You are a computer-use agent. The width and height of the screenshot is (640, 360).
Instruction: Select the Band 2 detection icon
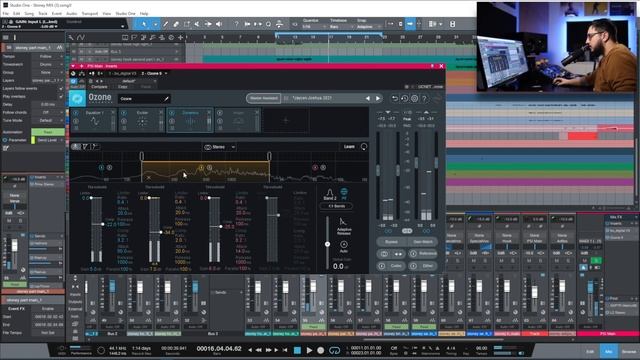pyautogui.click(x=330, y=194)
